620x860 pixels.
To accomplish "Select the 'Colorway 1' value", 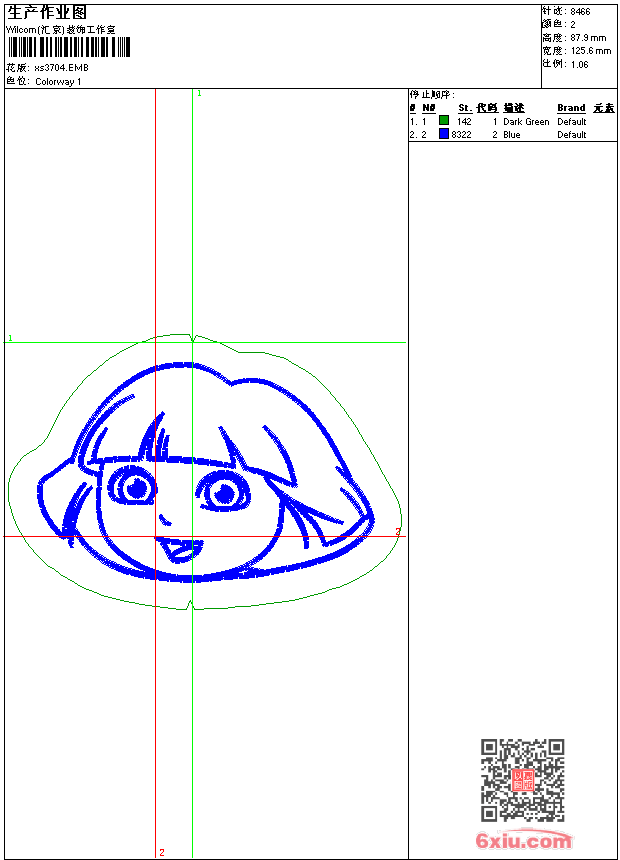I will tap(58, 82).
